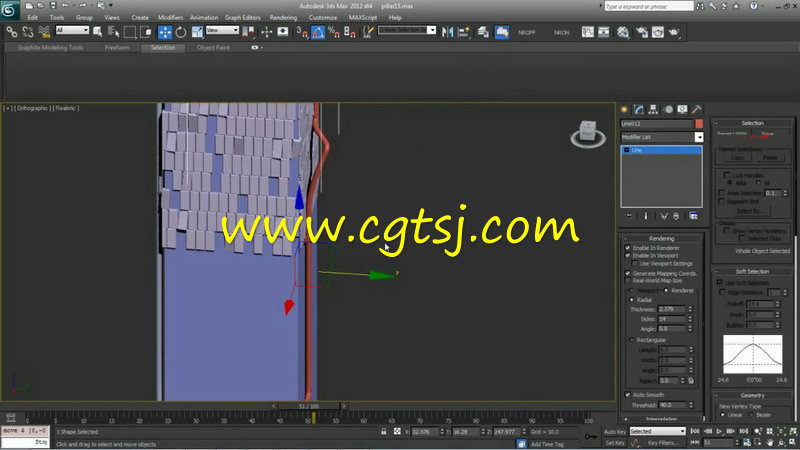Screen dimensions: 800x450
Task: Expand the Interpolation rollout
Action: click(662, 419)
